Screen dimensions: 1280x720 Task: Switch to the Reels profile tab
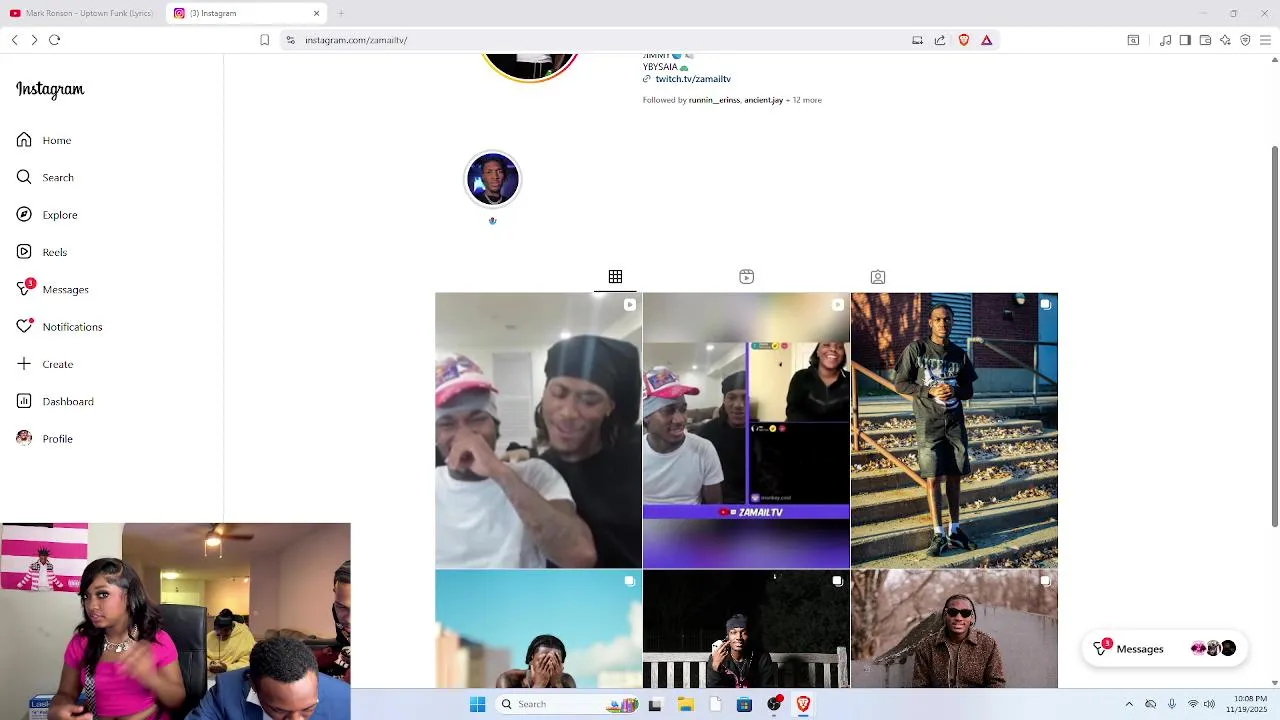tap(746, 277)
